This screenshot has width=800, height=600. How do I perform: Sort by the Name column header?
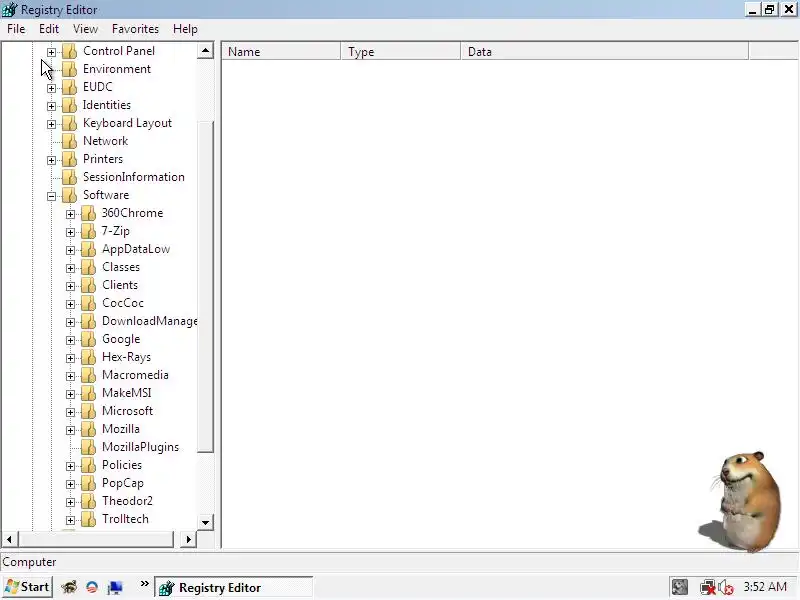tap(281, 52)
